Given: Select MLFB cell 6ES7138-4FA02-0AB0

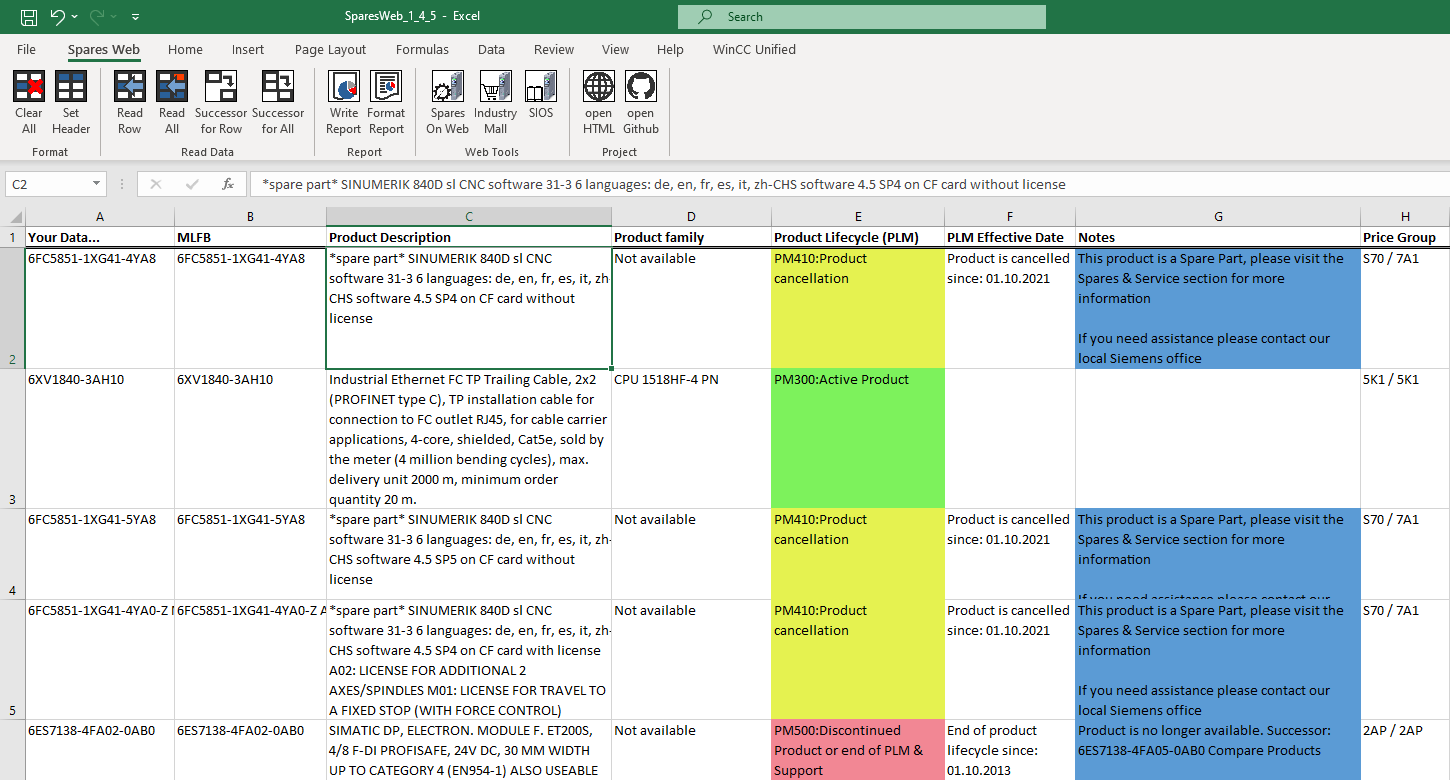Looking at the screenshot, I should pyautogui.click(x=250, y=750).
